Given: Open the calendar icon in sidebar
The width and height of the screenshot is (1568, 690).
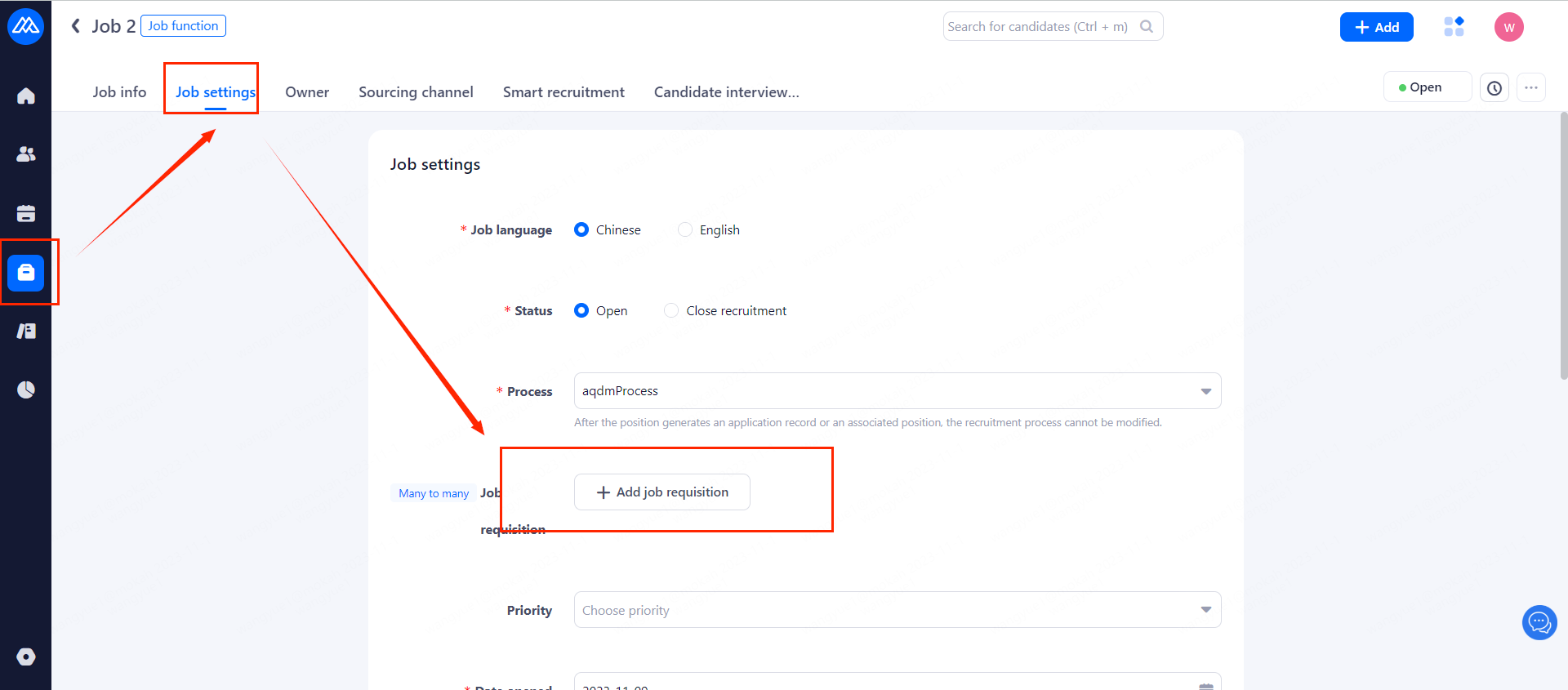Looking at the screenshot, I should [26, 214].
